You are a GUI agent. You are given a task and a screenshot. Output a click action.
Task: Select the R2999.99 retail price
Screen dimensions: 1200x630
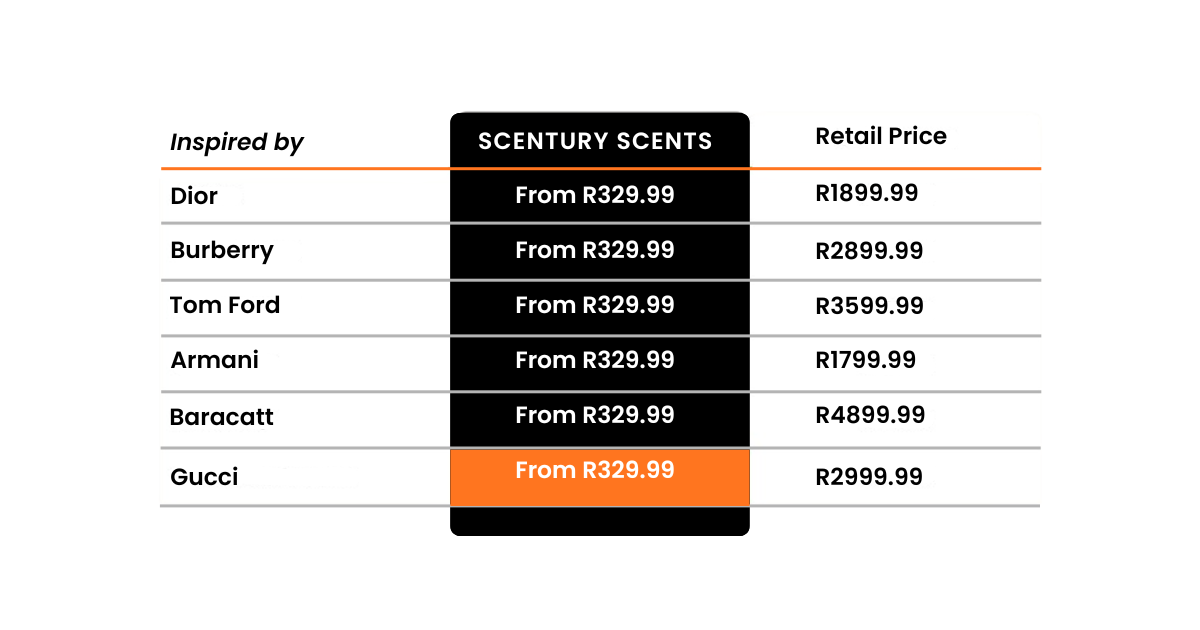click(x=869, y=477)
